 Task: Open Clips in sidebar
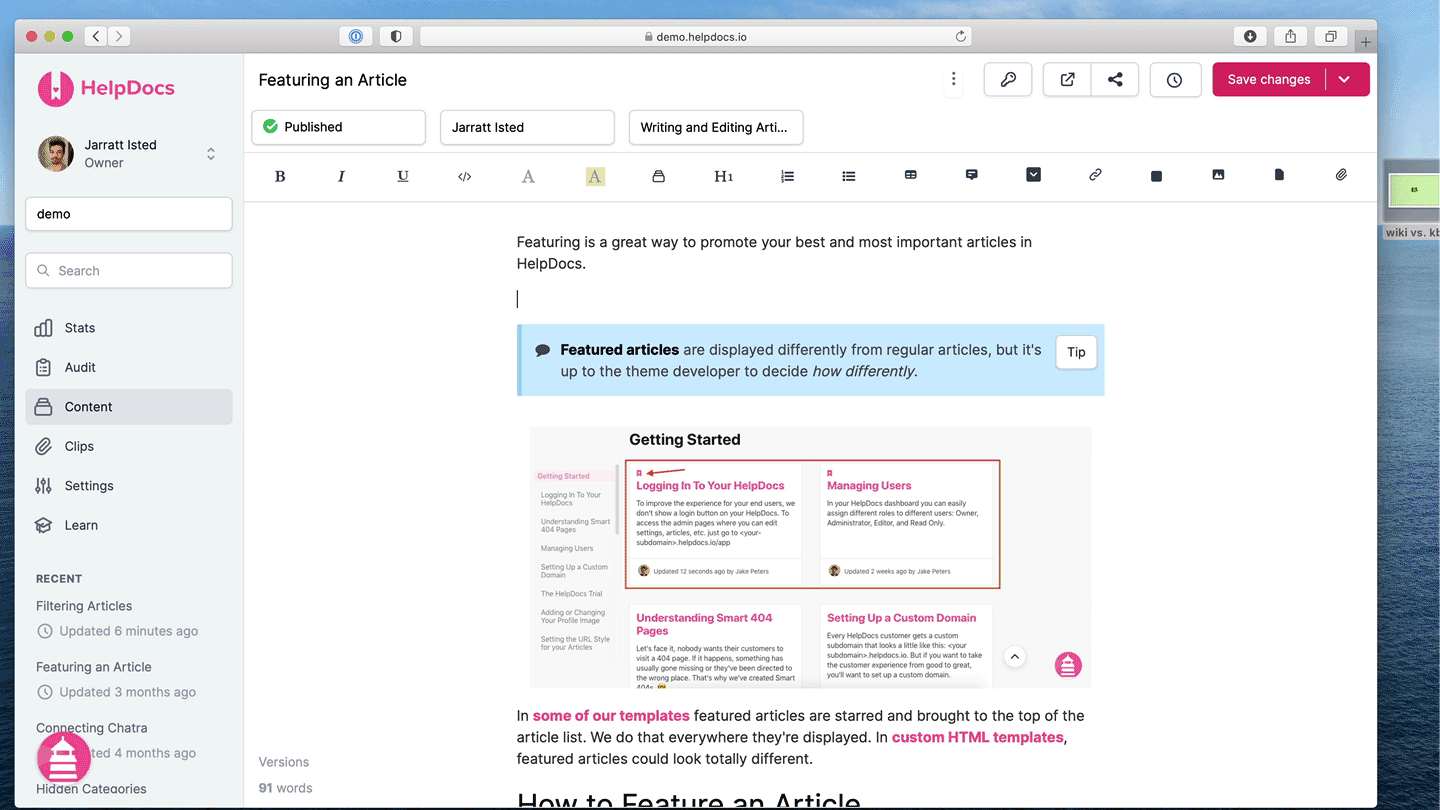pos(129,446)
